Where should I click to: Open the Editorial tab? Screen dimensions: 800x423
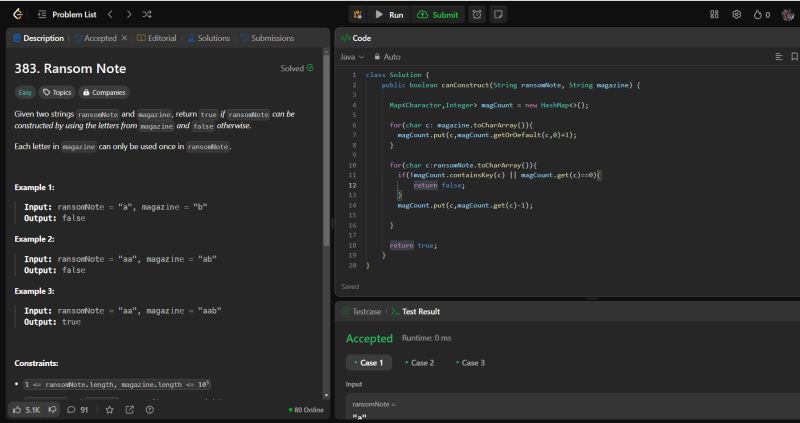tap(157, 38)
